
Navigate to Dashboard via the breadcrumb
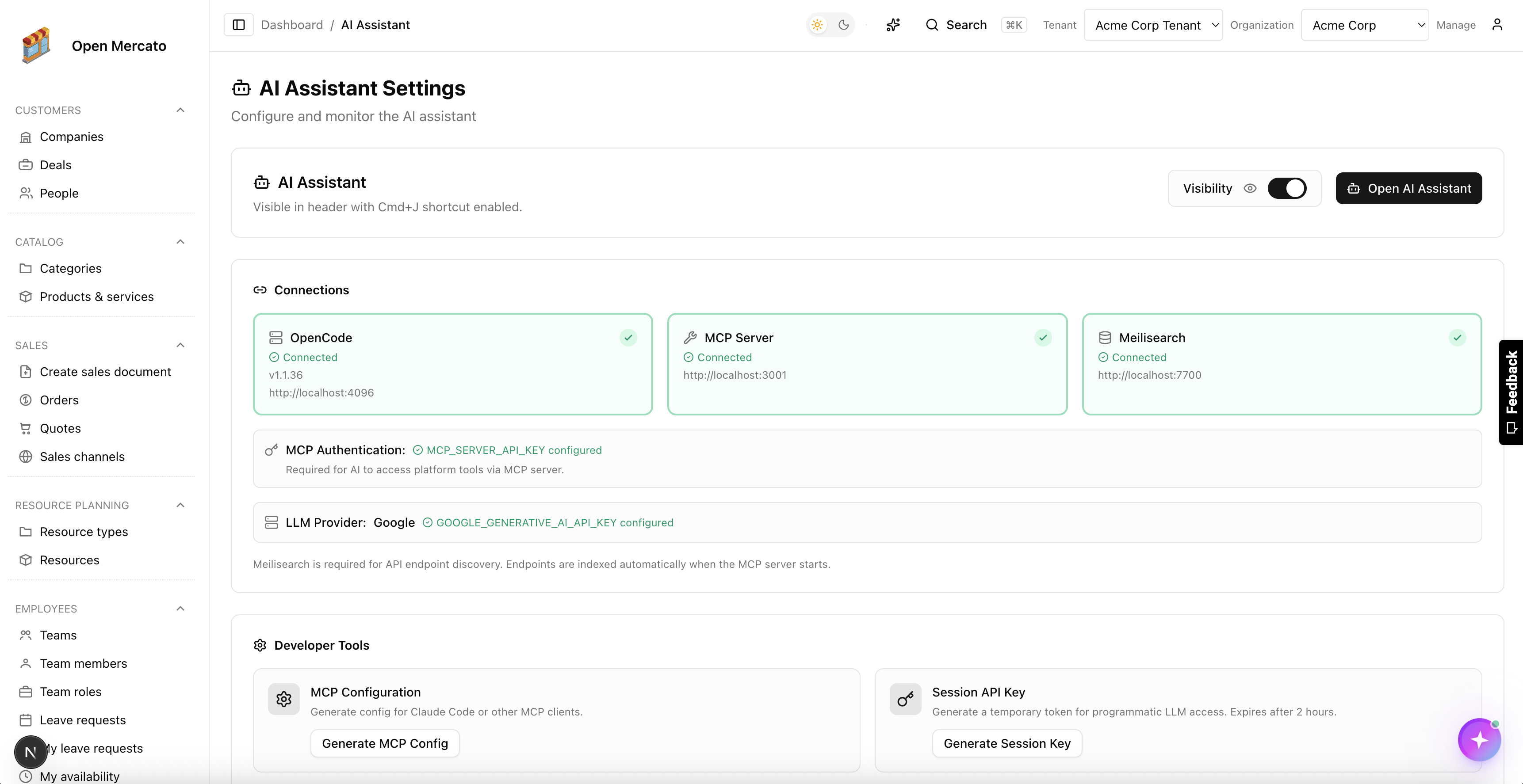click(292, 24)
